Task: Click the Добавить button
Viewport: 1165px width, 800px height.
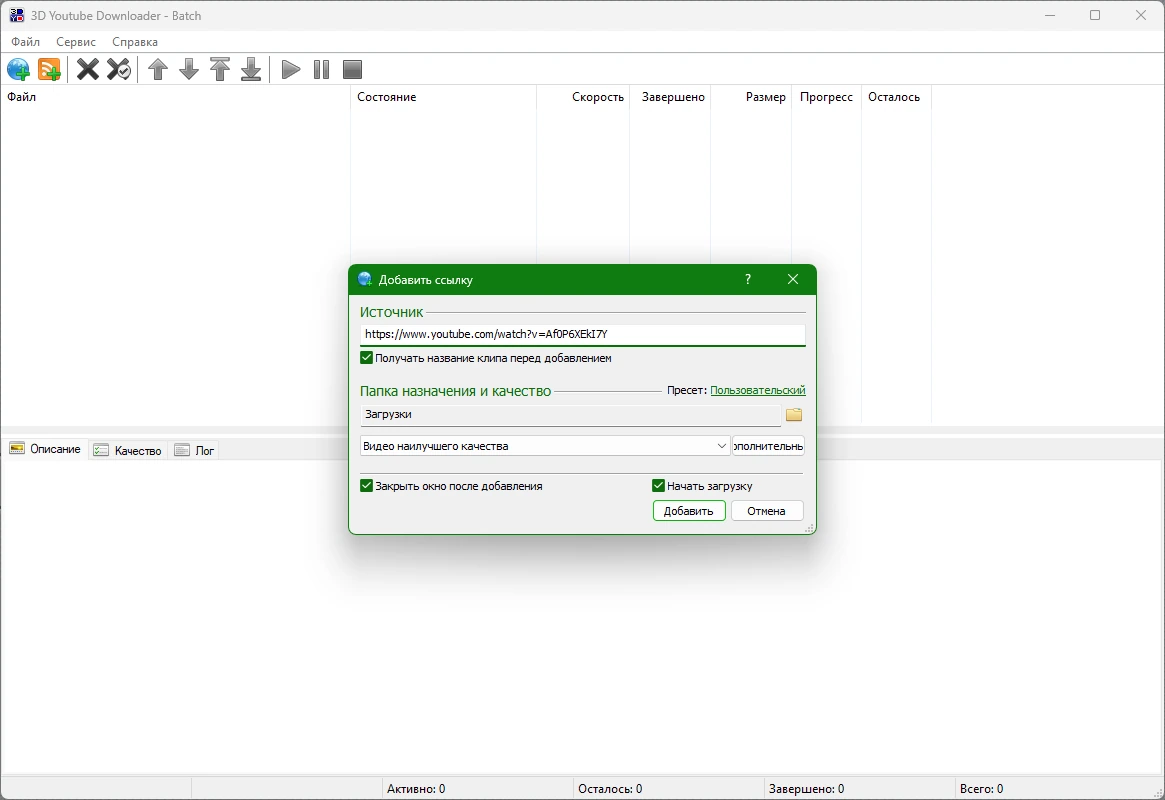Action: tap(689, 511)
